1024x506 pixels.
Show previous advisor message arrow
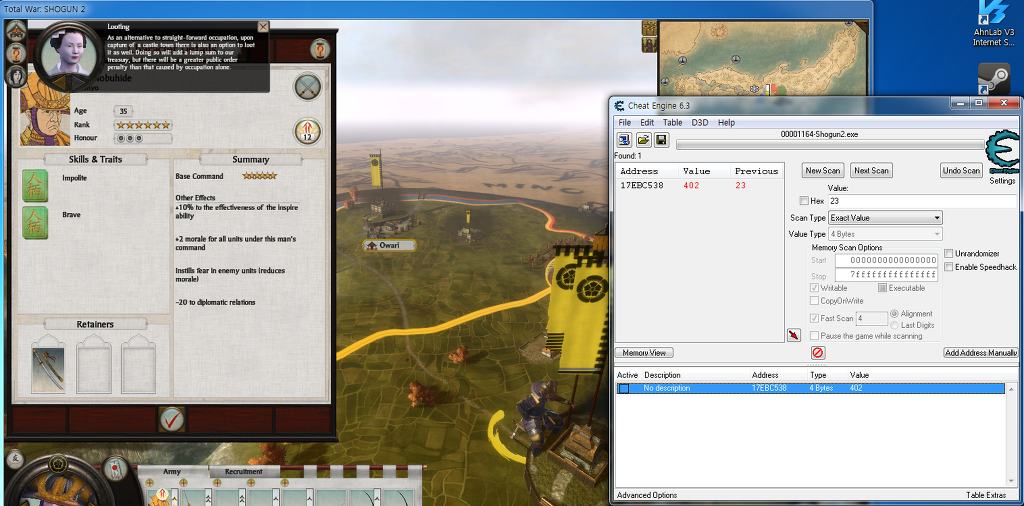(57, 82)
